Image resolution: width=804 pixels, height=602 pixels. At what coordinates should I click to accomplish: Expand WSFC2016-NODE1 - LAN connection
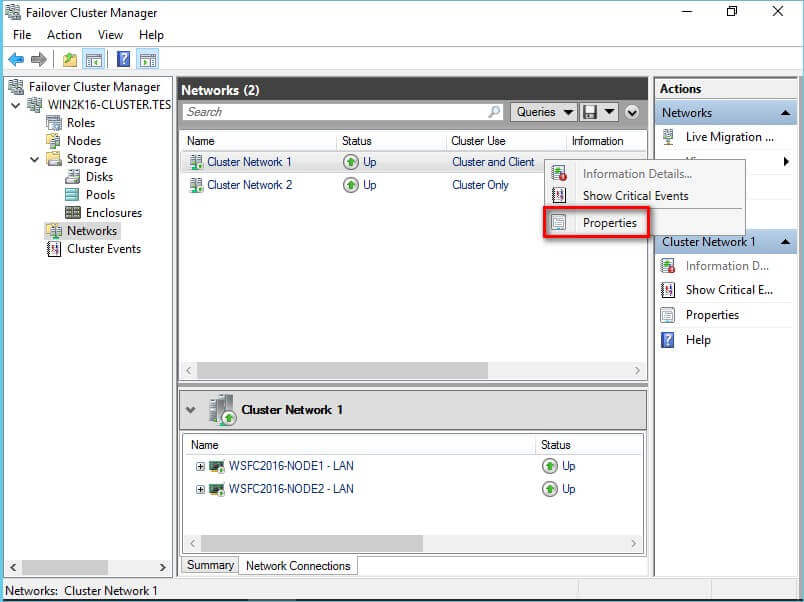pyautogui.click(x=200, y=466)
